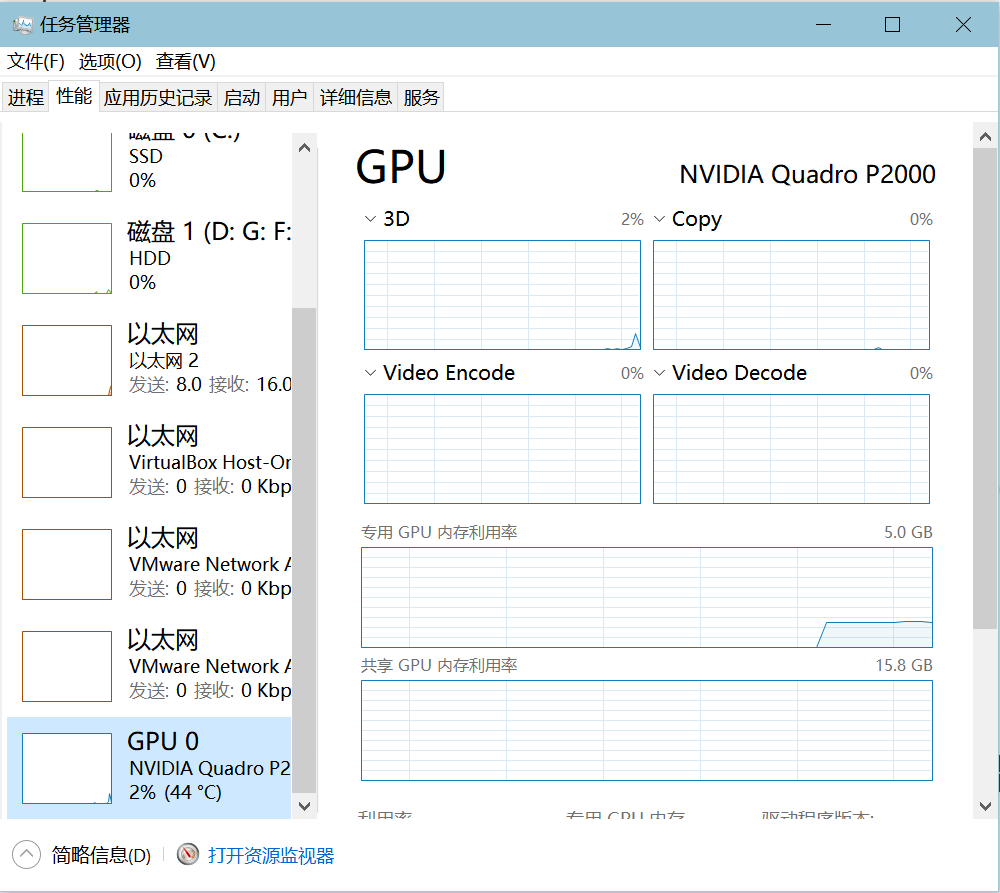Select the SSD disk 0 mini graph

tap(67, 163)
